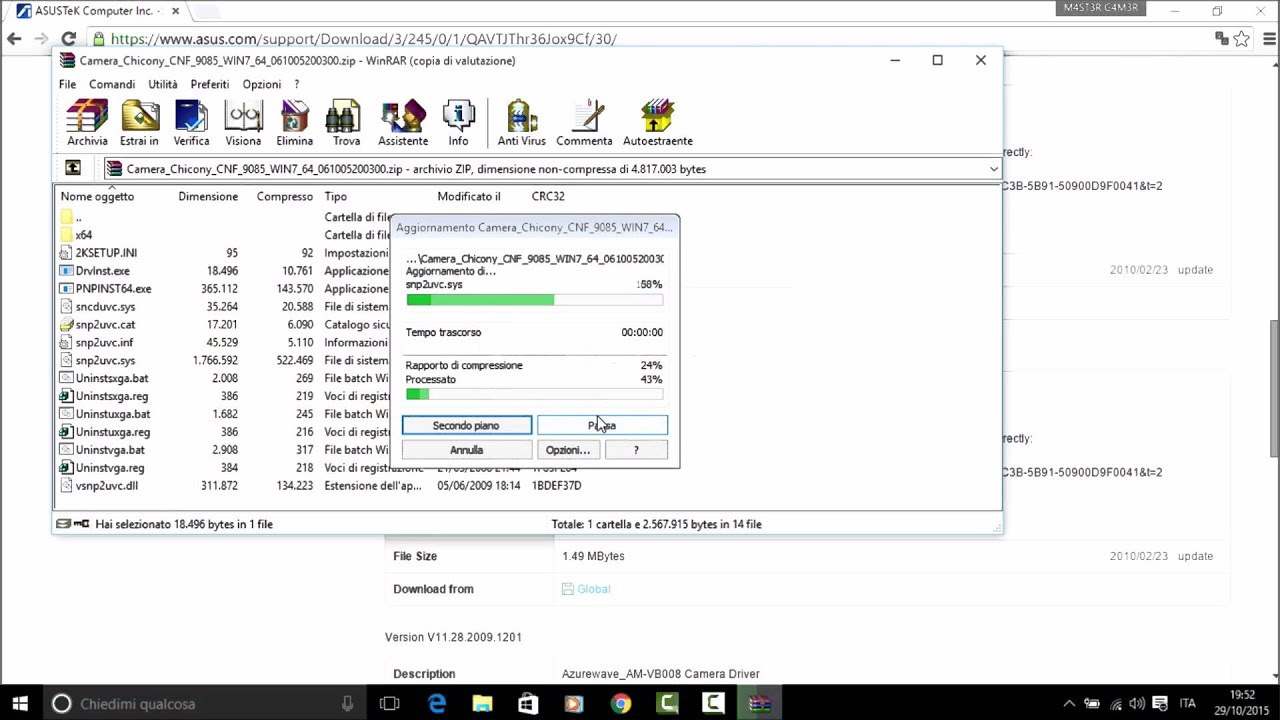The image size is (1280, 720).
Task: Sort by Dimensione column header
Action: point(208,196)
